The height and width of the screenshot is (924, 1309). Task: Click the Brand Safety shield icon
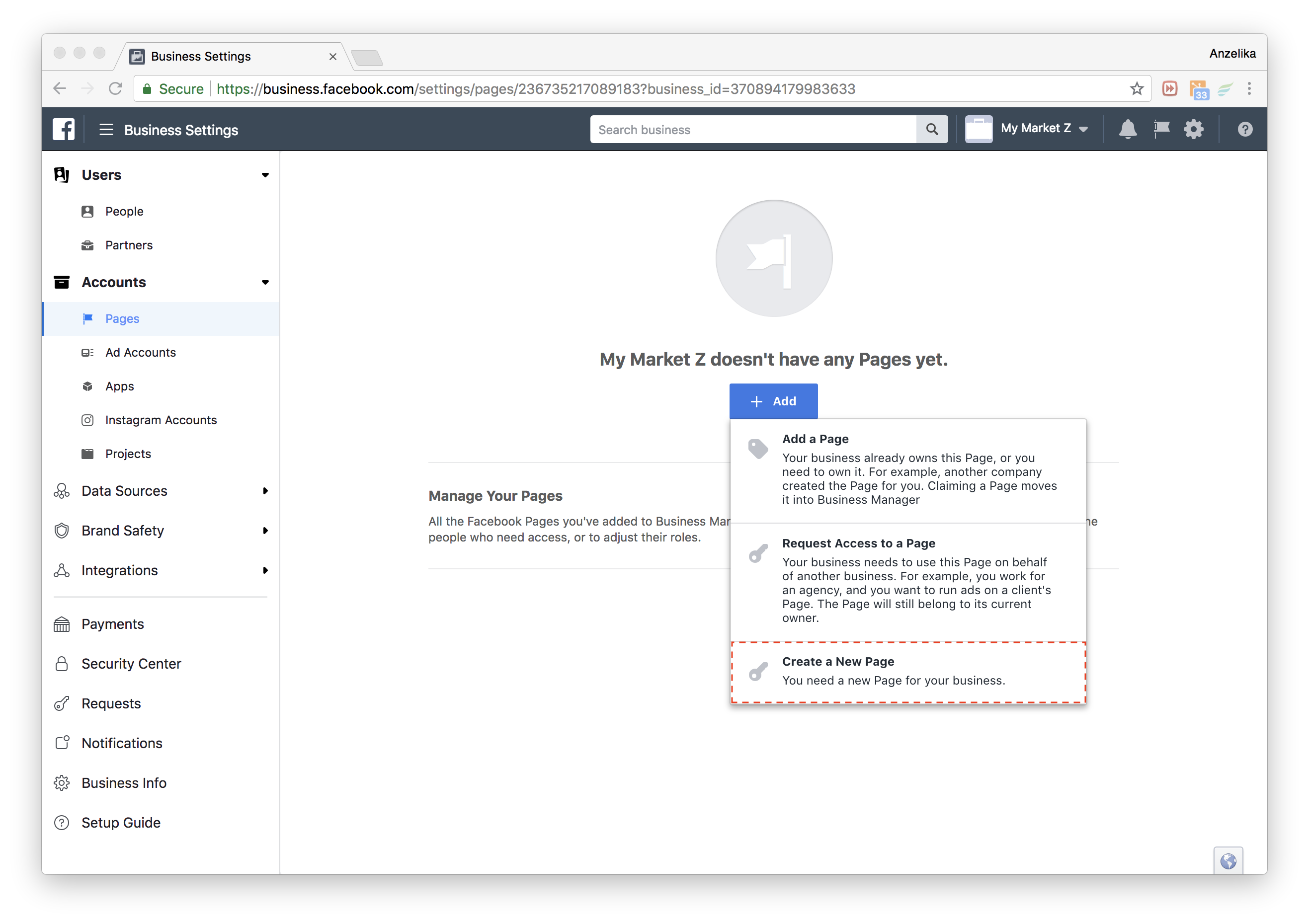tap(62, 531)
